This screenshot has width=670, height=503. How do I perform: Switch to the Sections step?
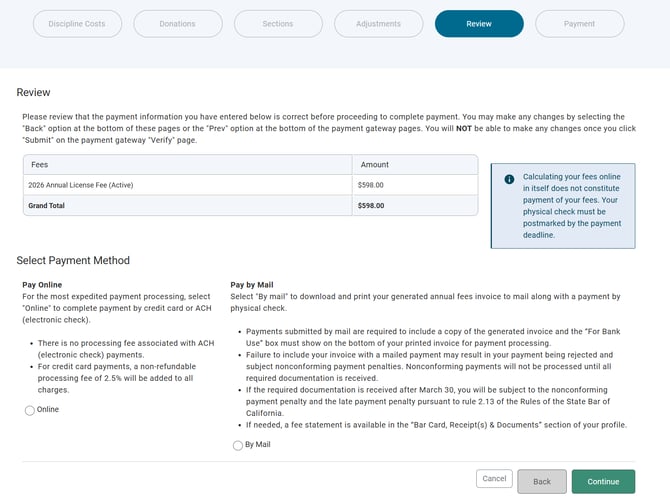coord(278,24)
